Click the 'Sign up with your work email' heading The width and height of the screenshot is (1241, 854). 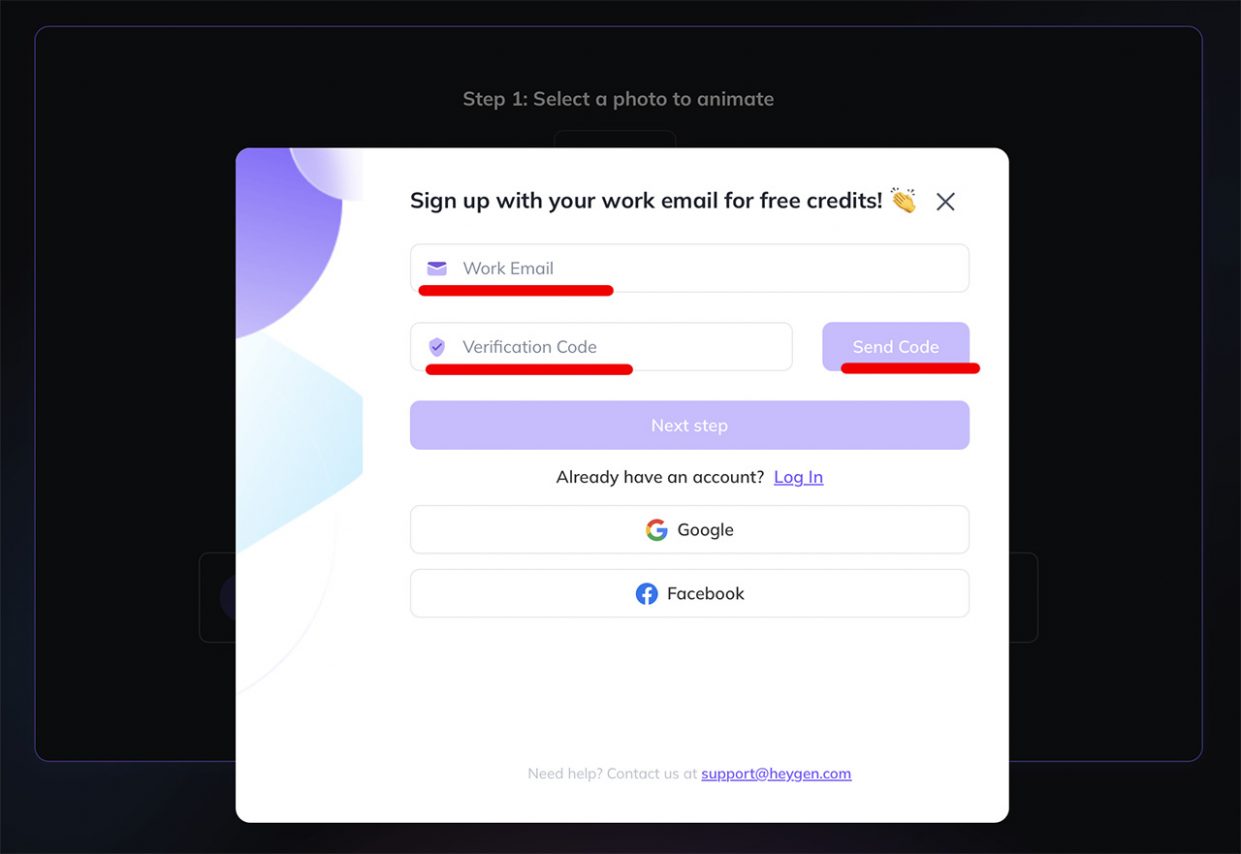click(645, 201)
